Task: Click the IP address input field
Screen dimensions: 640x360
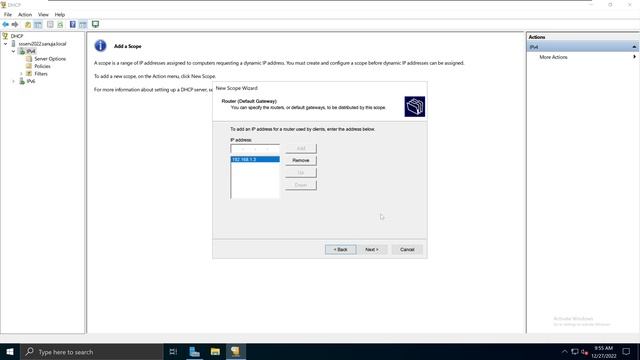Action: 255,149
